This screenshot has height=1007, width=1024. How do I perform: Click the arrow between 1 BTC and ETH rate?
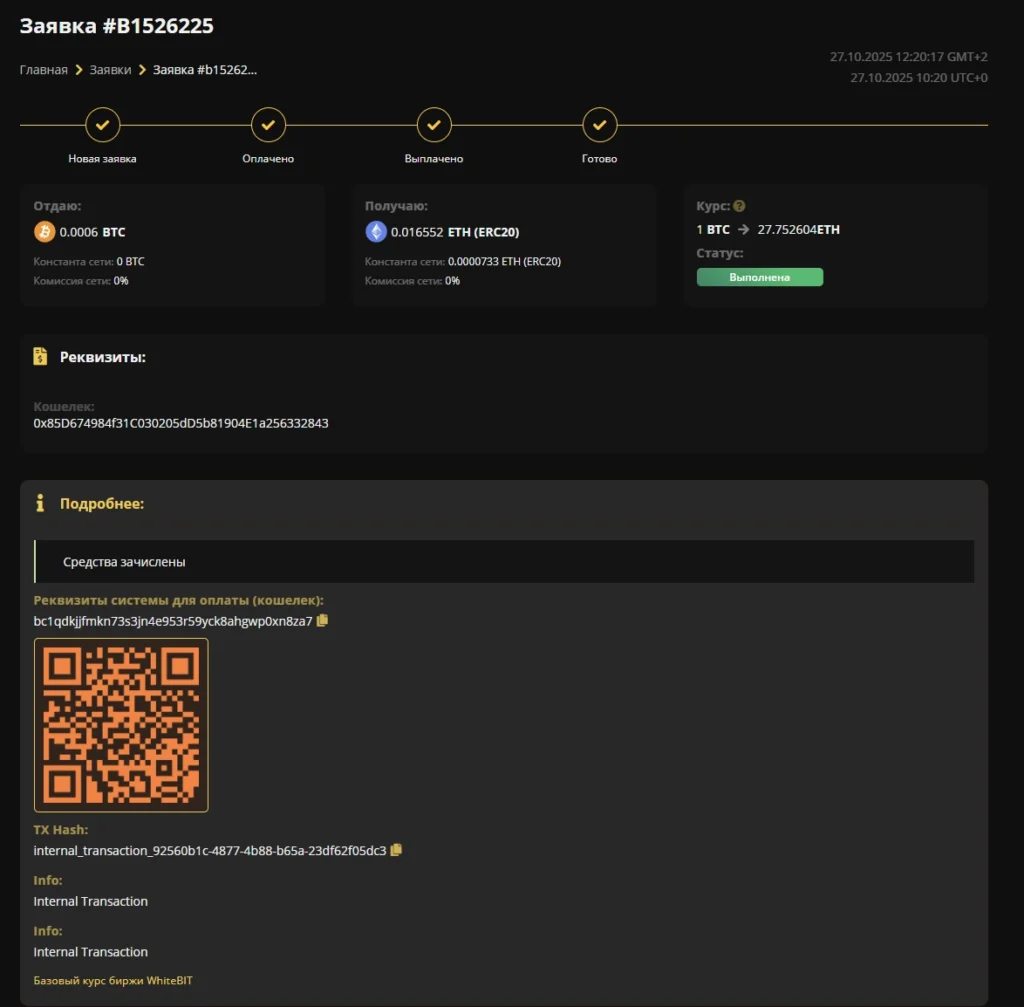coord(743,229)
